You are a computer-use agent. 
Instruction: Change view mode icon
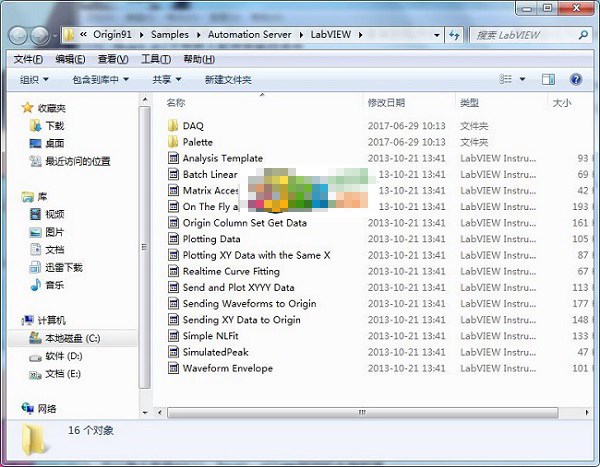(505, 79)
